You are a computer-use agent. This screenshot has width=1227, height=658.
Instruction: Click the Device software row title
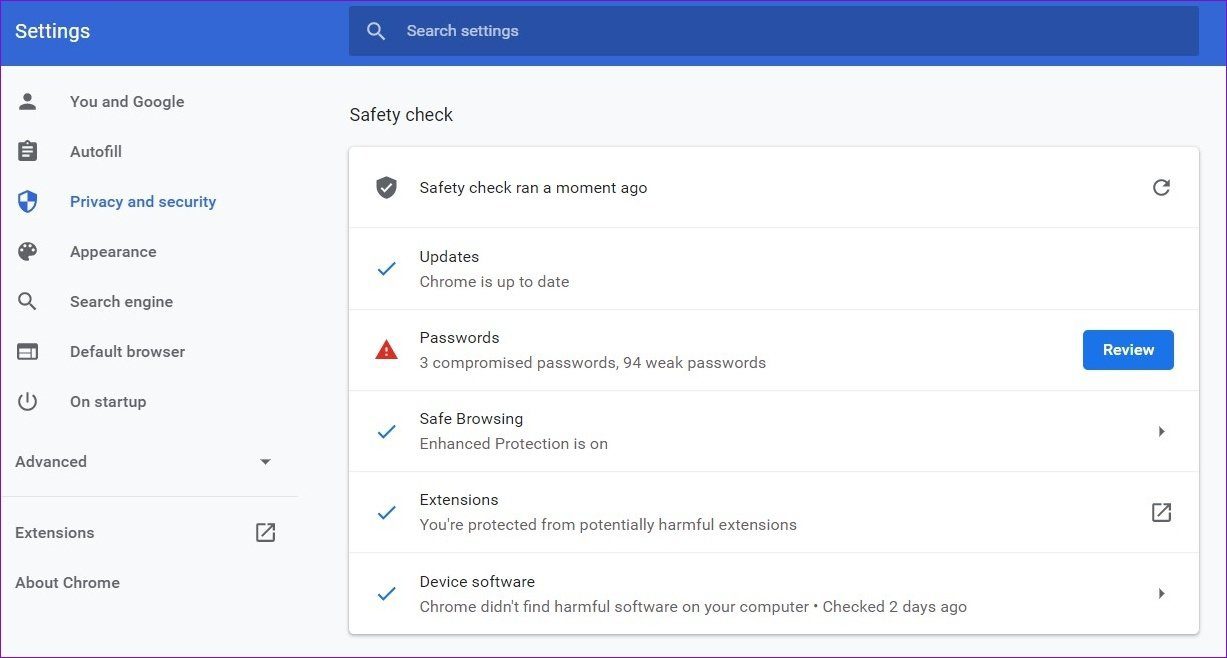pos(477,582)
